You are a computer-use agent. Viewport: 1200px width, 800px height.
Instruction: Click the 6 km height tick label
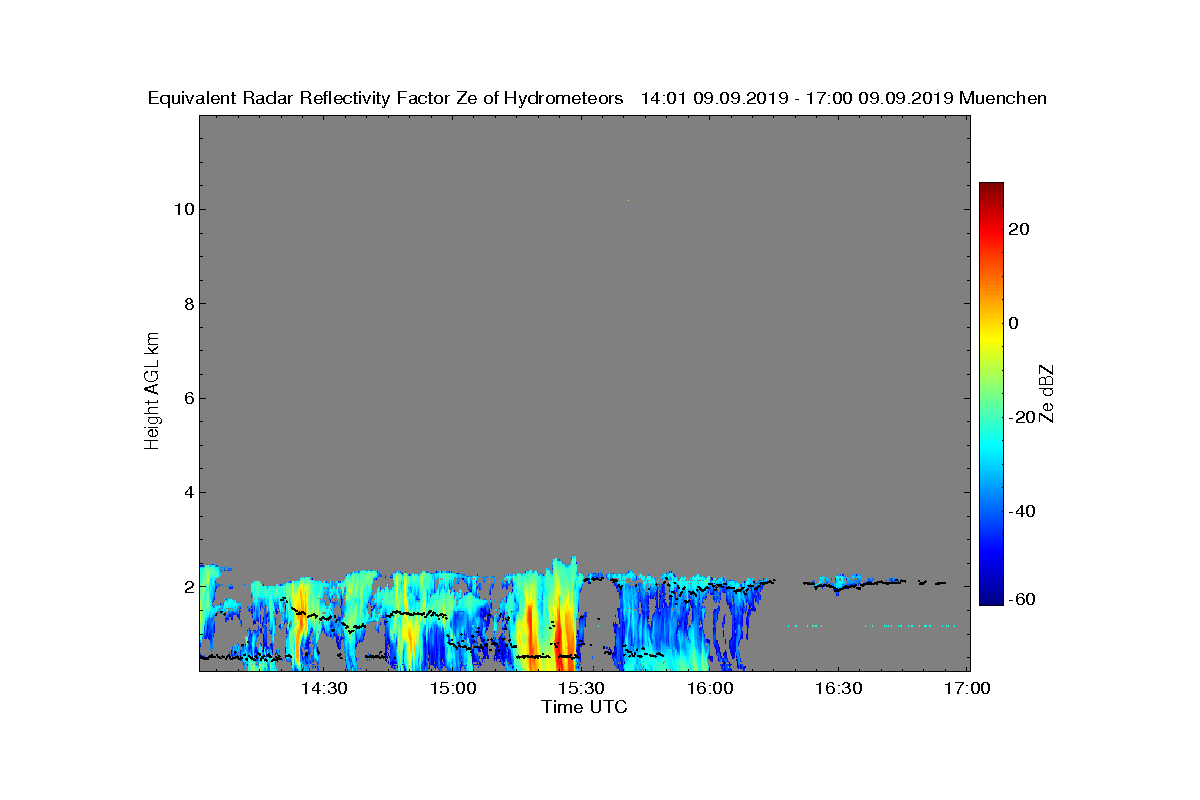pyautogui.click(x=187, y=398)
